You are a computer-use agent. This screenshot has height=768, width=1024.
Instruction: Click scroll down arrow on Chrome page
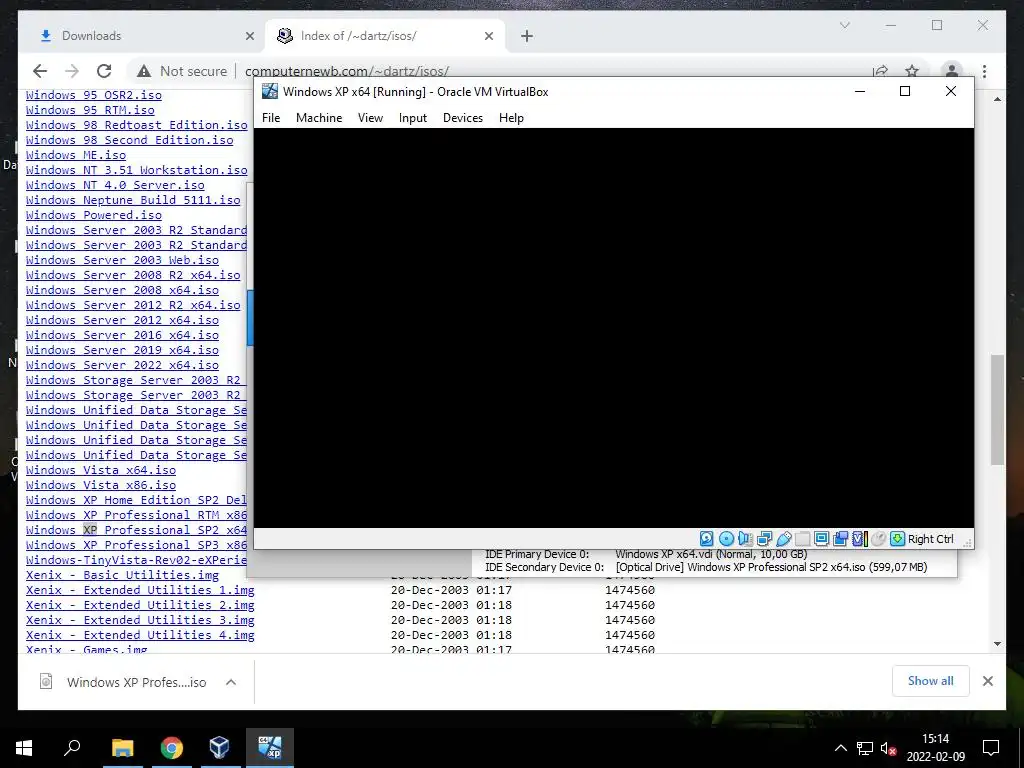click(997, 644)
